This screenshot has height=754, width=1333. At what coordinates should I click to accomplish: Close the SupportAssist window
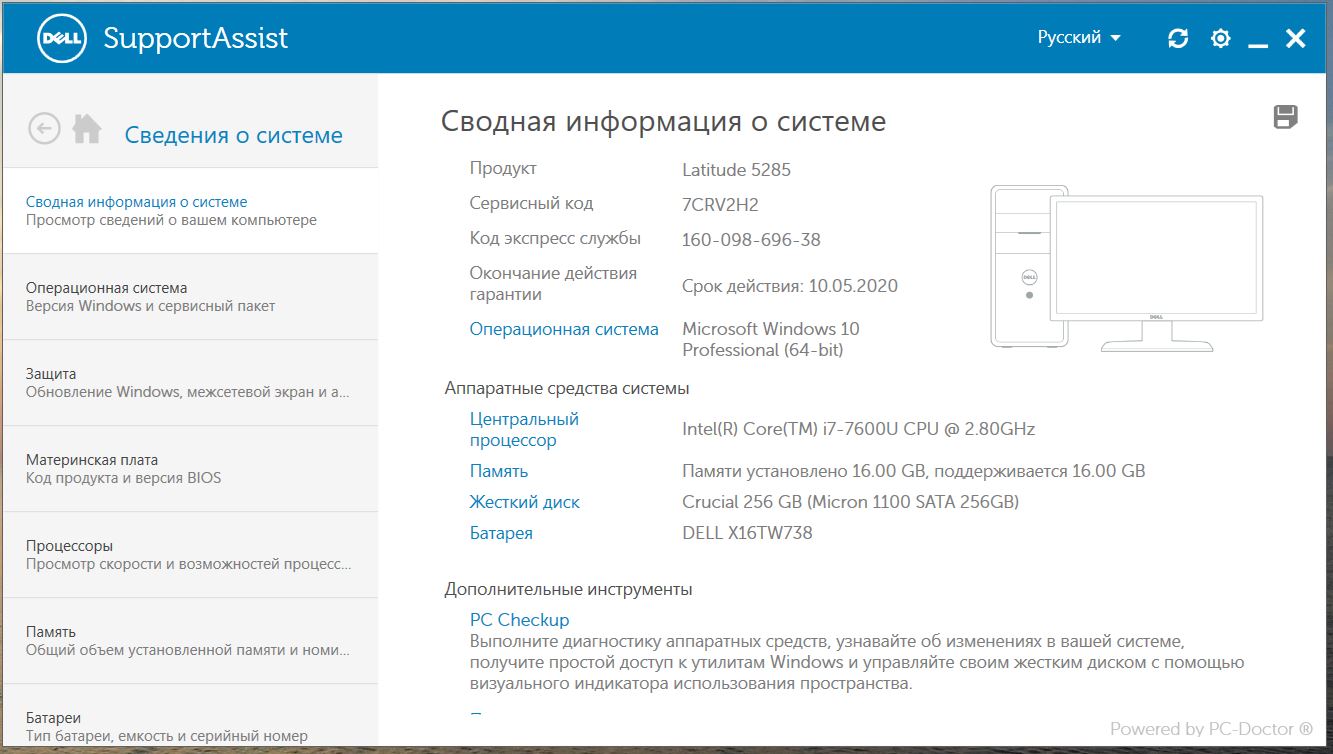click(1296, 39)
